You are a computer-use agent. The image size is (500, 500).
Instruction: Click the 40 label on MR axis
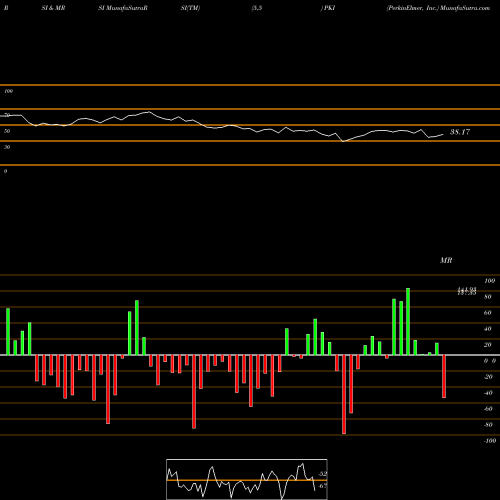pos(488,329)
